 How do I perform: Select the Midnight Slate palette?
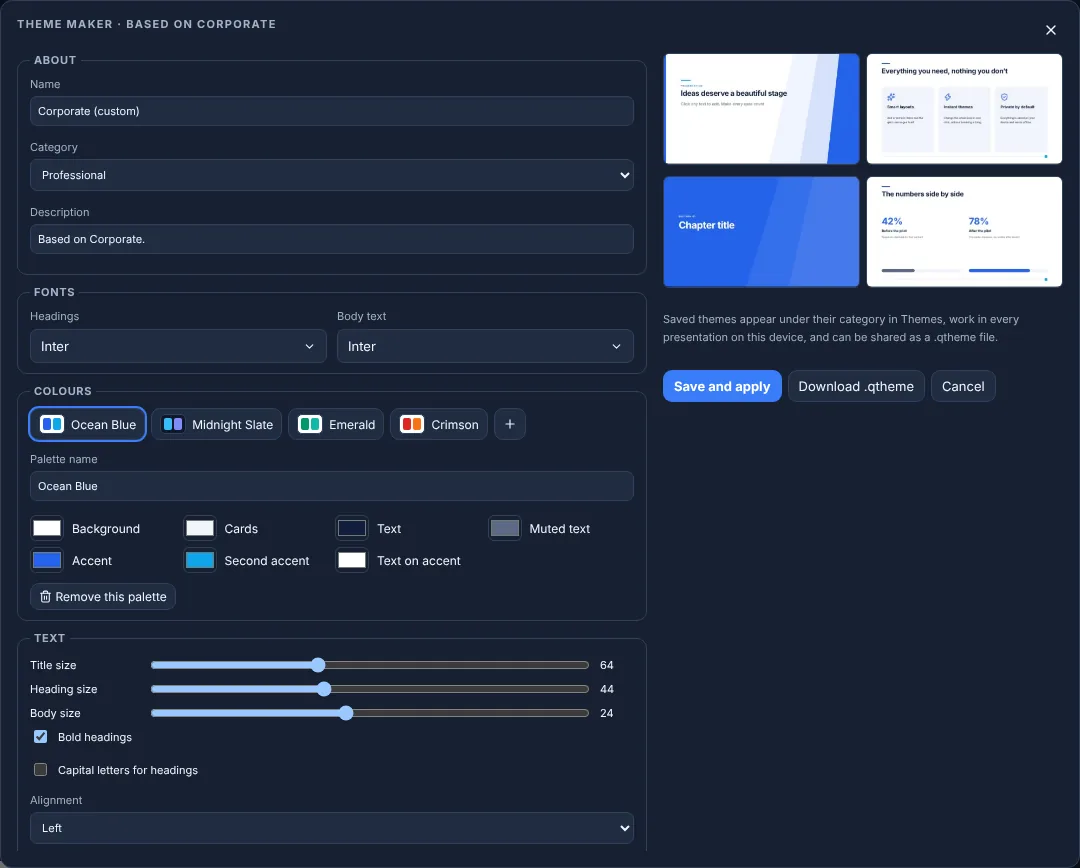pos(217,424)
